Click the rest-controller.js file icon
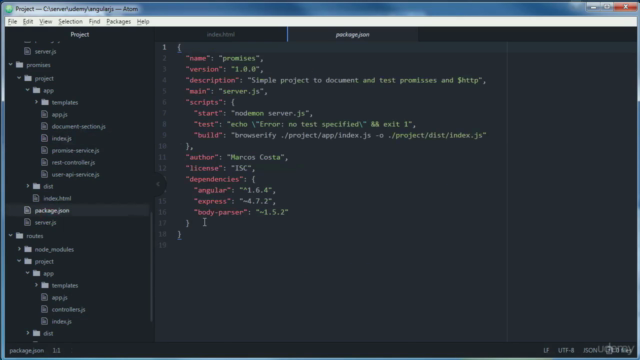 (x=44, y=162)
